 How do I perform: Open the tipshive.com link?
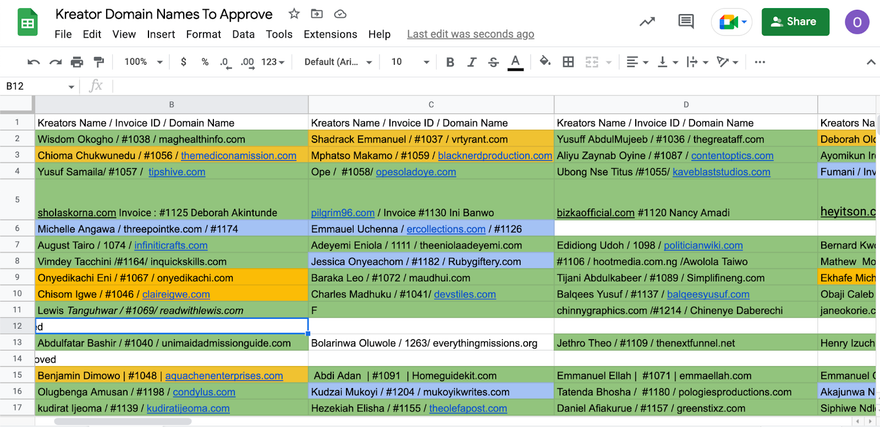click(177, 172)
